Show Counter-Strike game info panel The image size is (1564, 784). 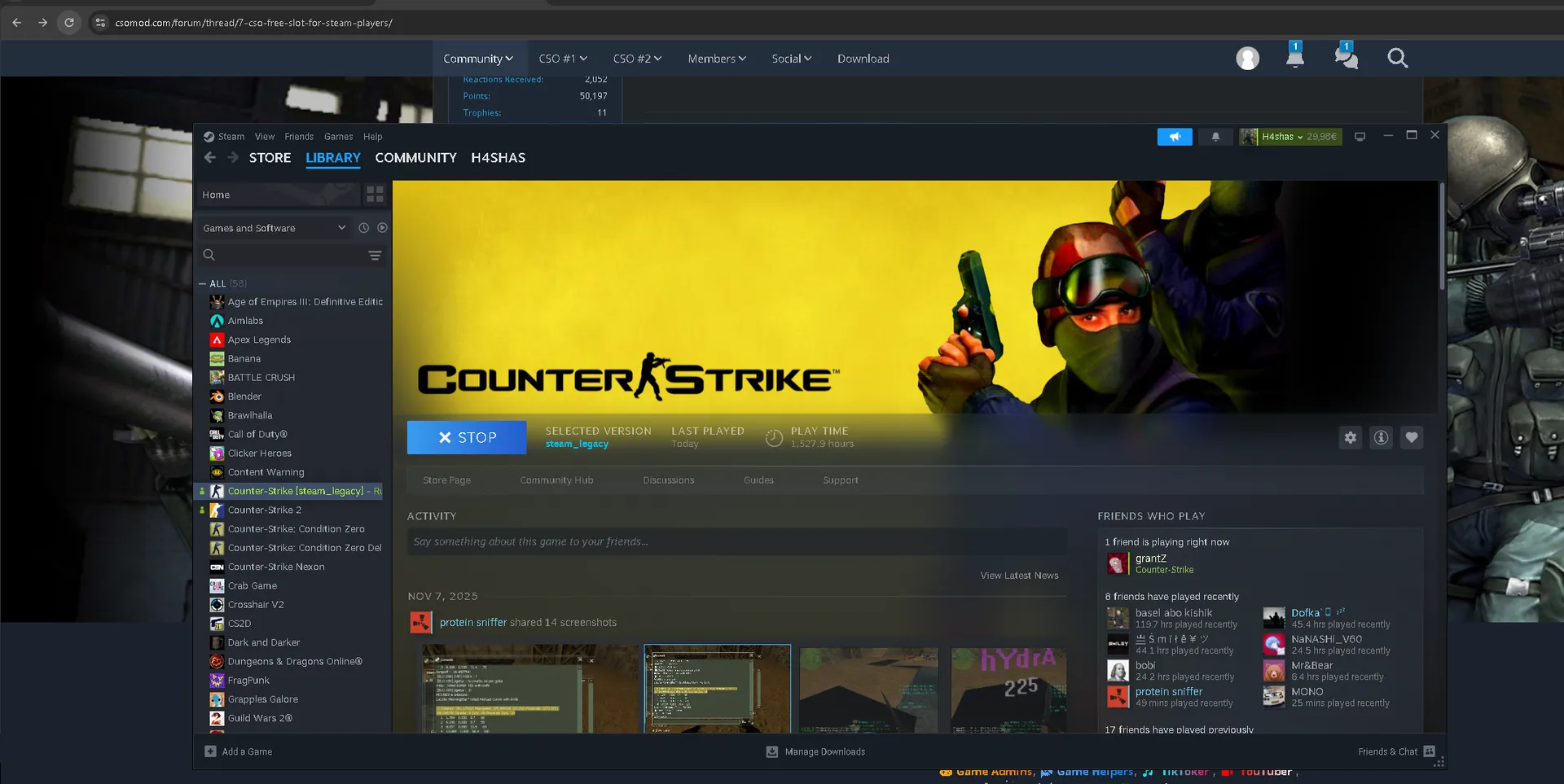[1382, 438]
